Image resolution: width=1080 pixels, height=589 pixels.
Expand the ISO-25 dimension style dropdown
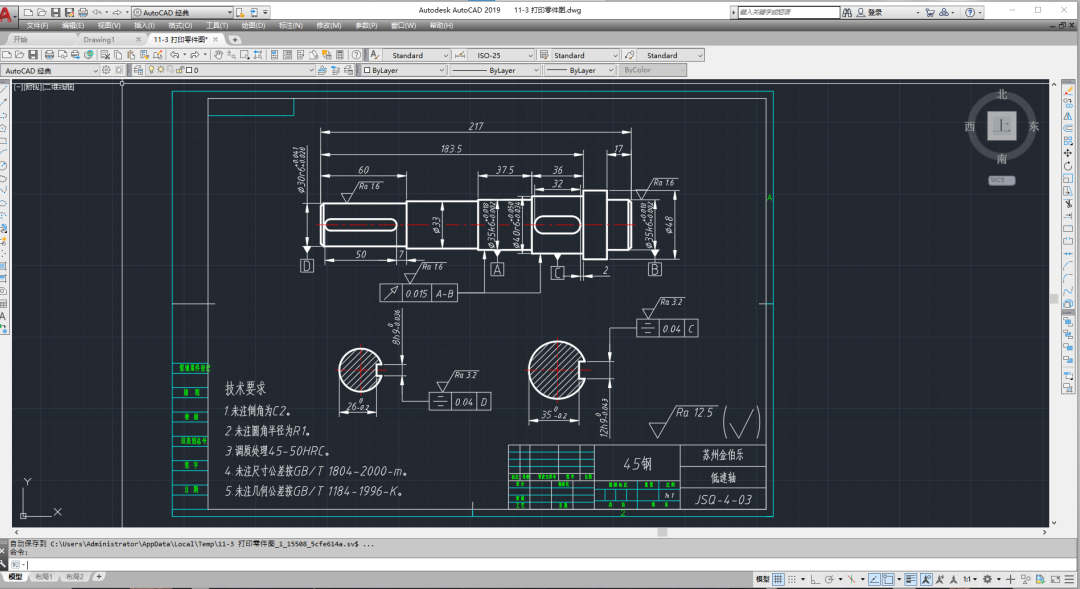pos(530,55)
